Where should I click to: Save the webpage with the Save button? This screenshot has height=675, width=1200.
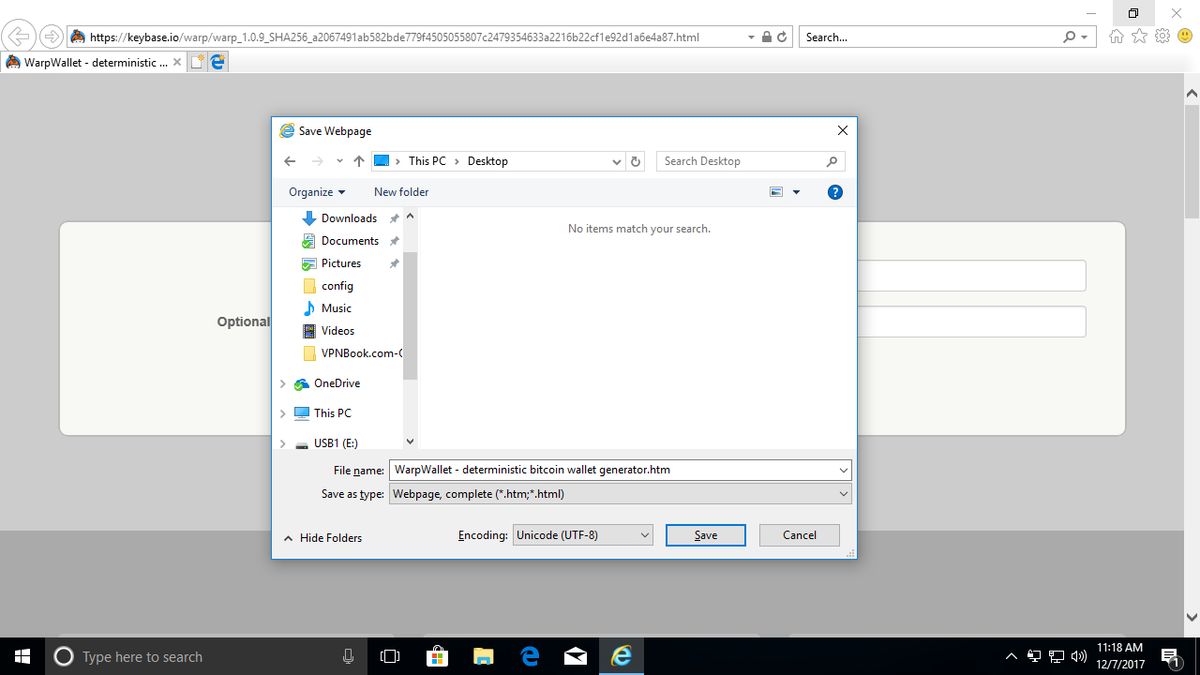coord(705,535)
